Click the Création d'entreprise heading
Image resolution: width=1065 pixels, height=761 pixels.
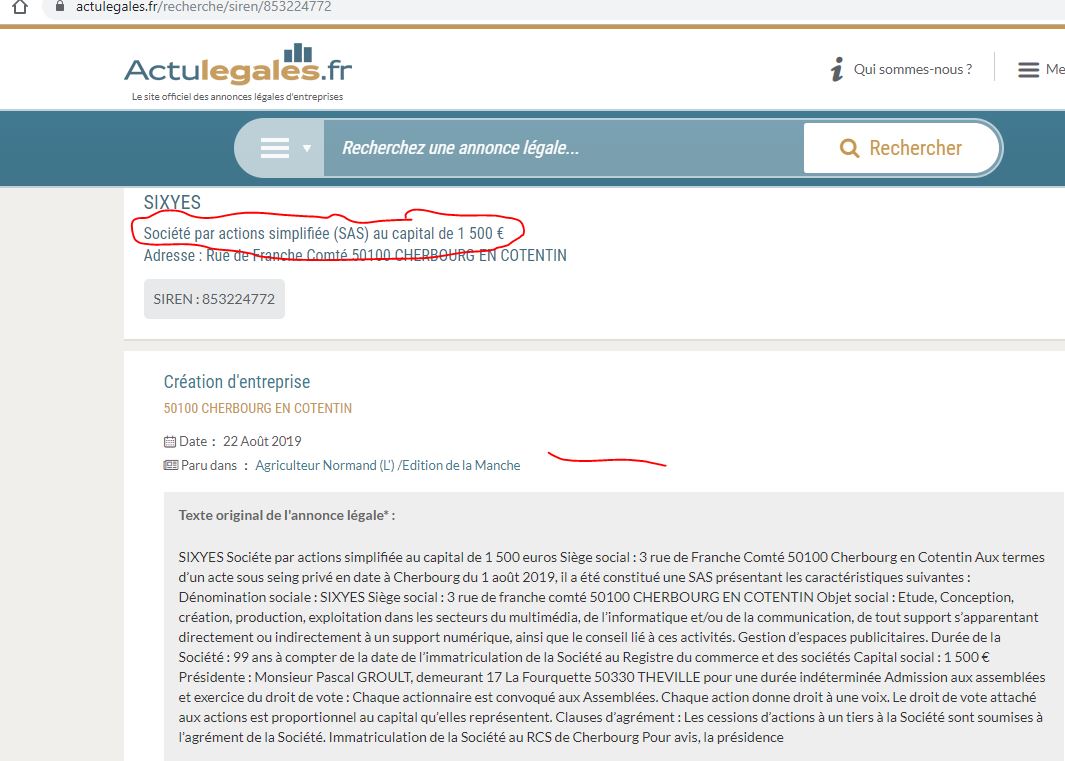coord(237,382)
